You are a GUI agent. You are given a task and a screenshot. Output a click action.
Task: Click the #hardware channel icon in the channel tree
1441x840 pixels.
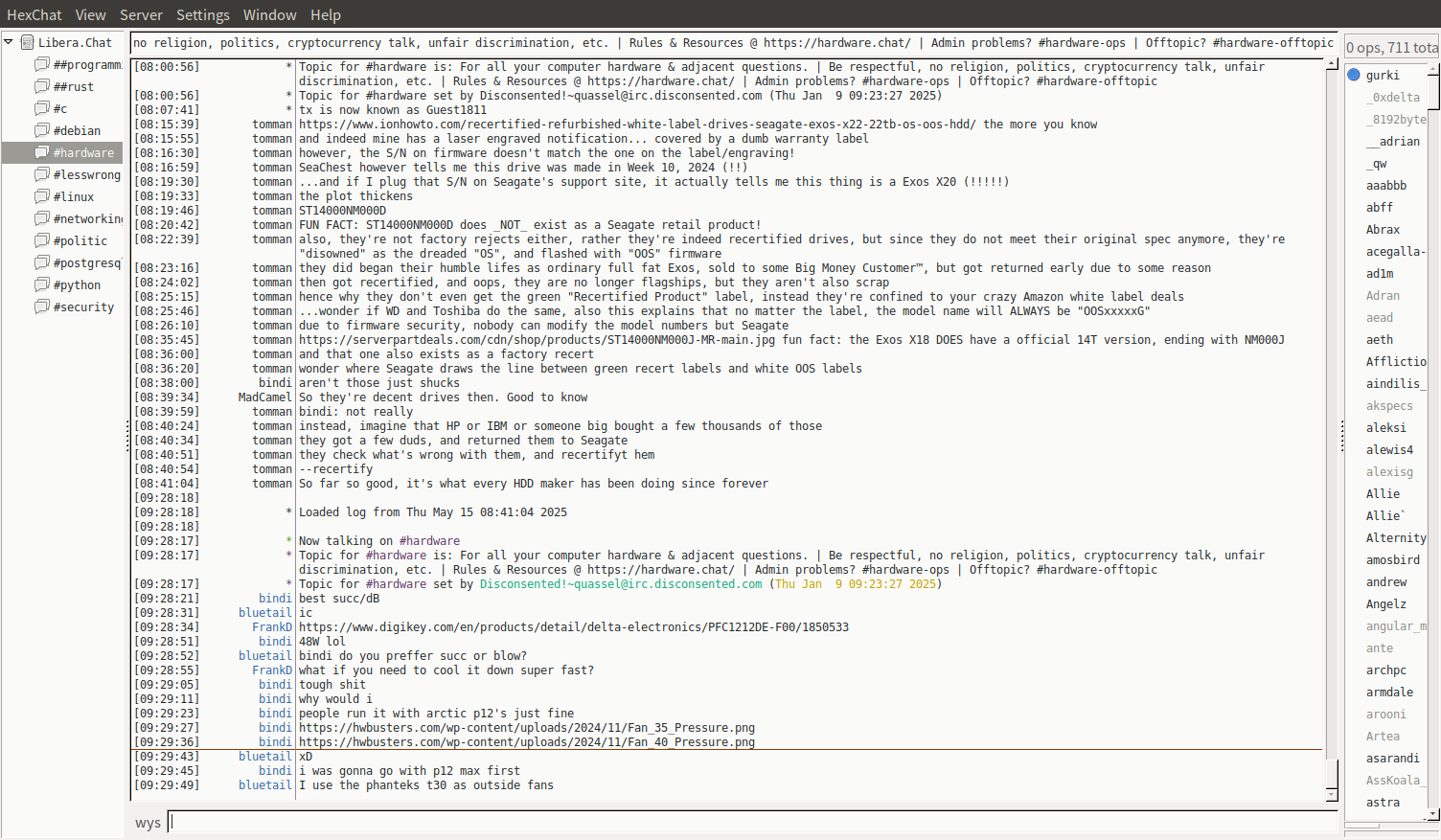click(42, 152)
